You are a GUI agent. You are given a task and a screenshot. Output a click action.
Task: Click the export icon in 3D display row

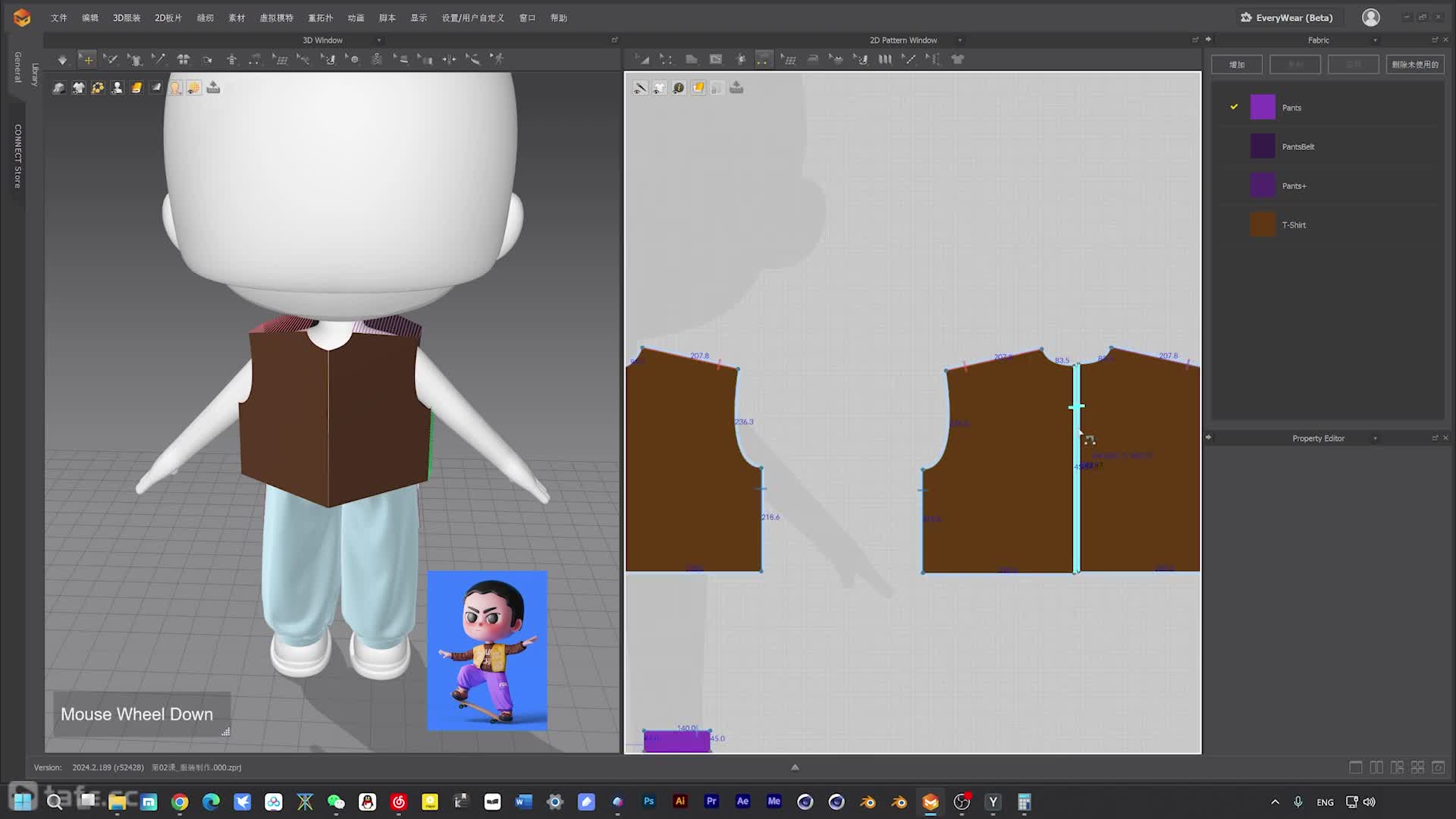[x=213, y=88]
